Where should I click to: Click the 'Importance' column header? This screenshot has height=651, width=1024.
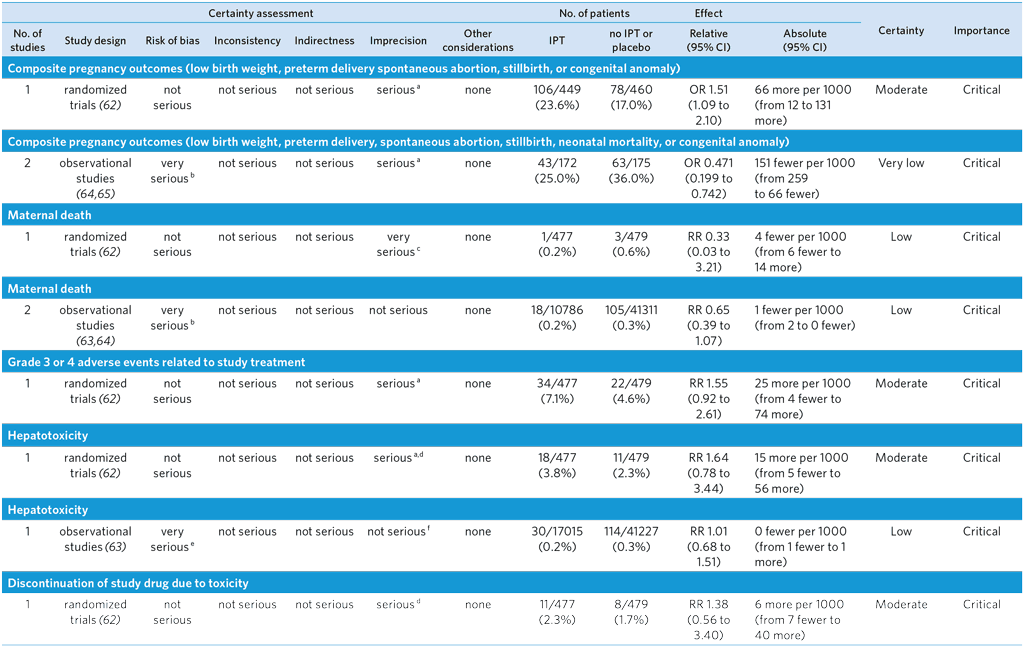[981, 31]
